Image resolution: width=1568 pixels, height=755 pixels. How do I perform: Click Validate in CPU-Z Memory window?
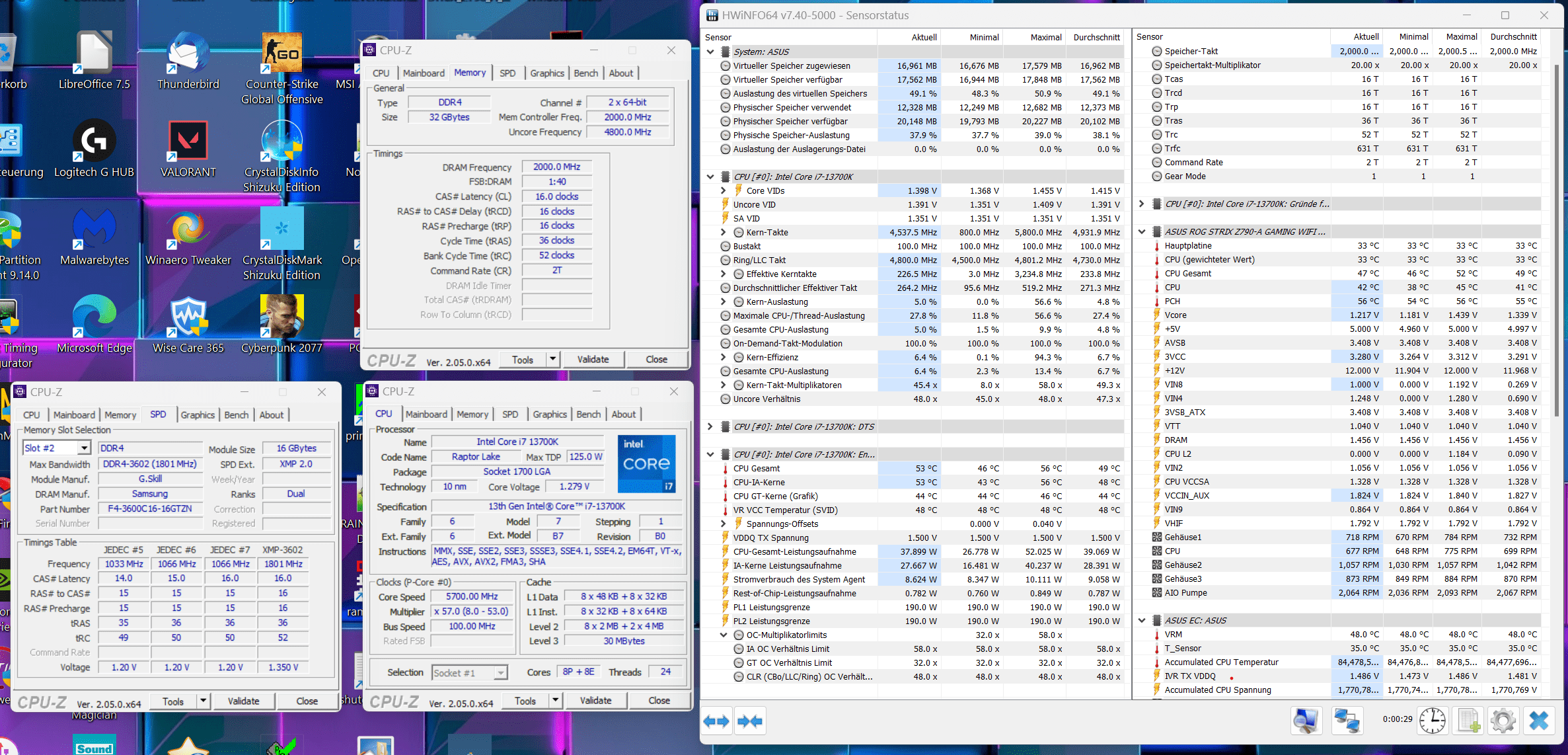[593, 359]
